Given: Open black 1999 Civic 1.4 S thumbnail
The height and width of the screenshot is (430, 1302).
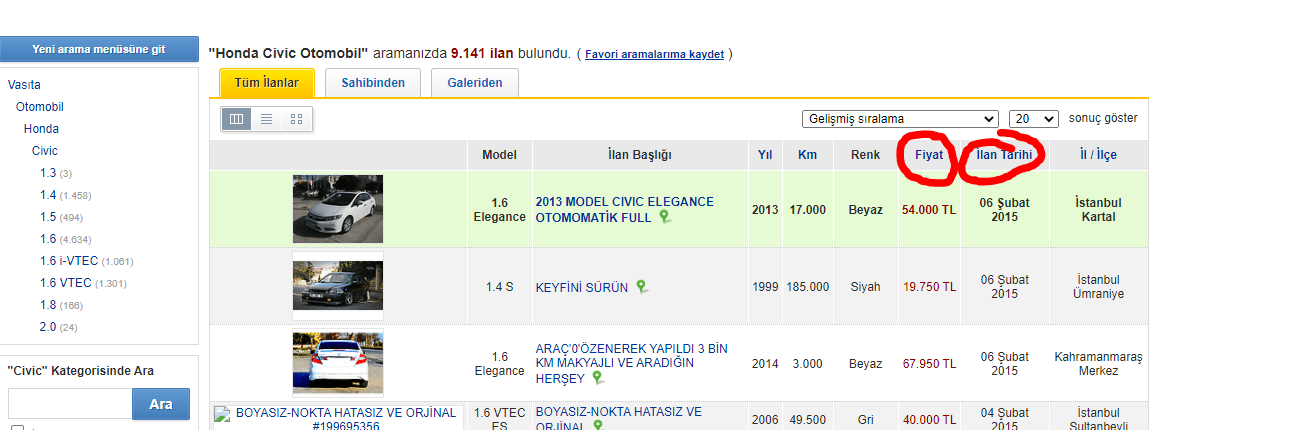Looking at the screenshot, I should click(x=338, y=286).
